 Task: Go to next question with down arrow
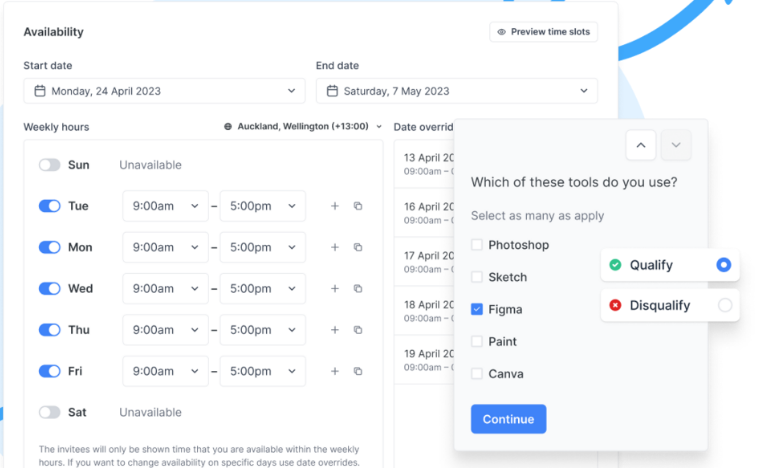click(x=676, y=145)
